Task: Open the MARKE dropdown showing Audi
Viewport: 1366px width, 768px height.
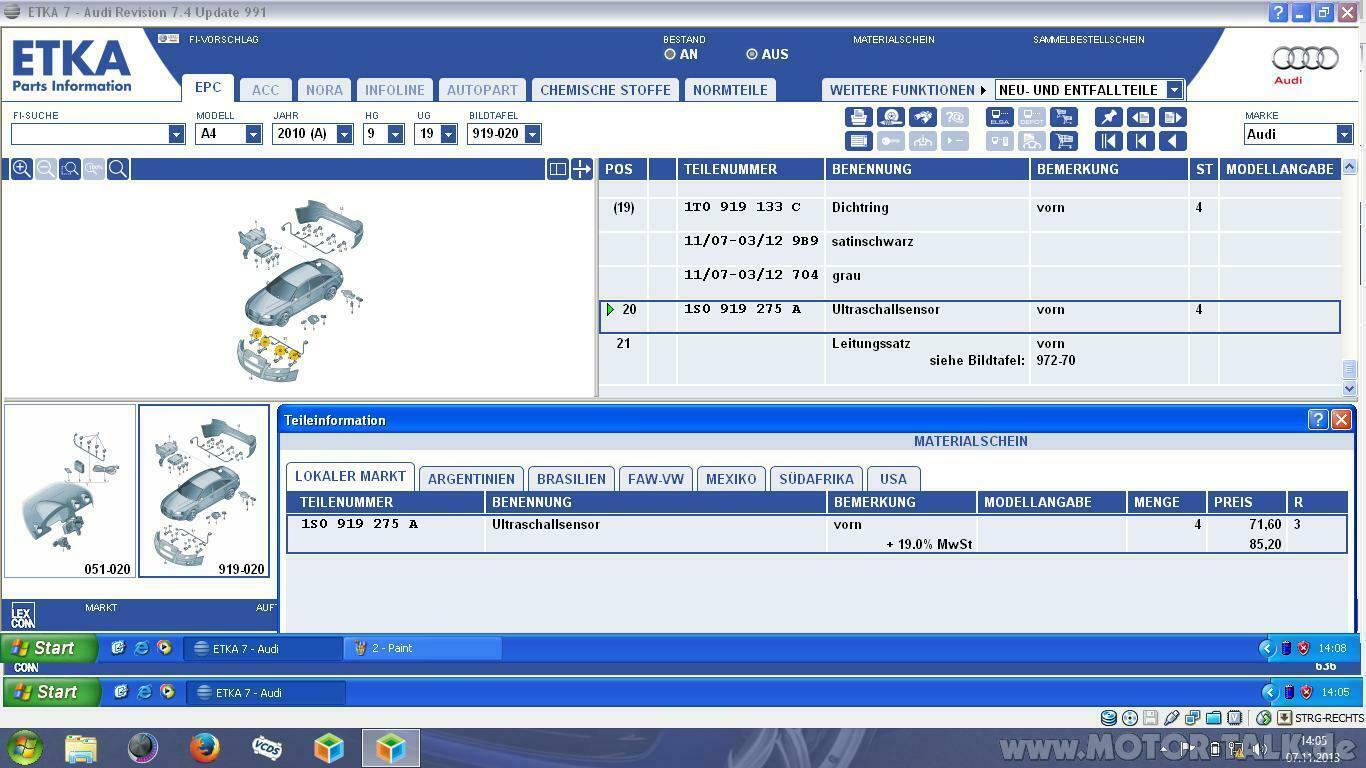Action: (x=1344, y=133)
